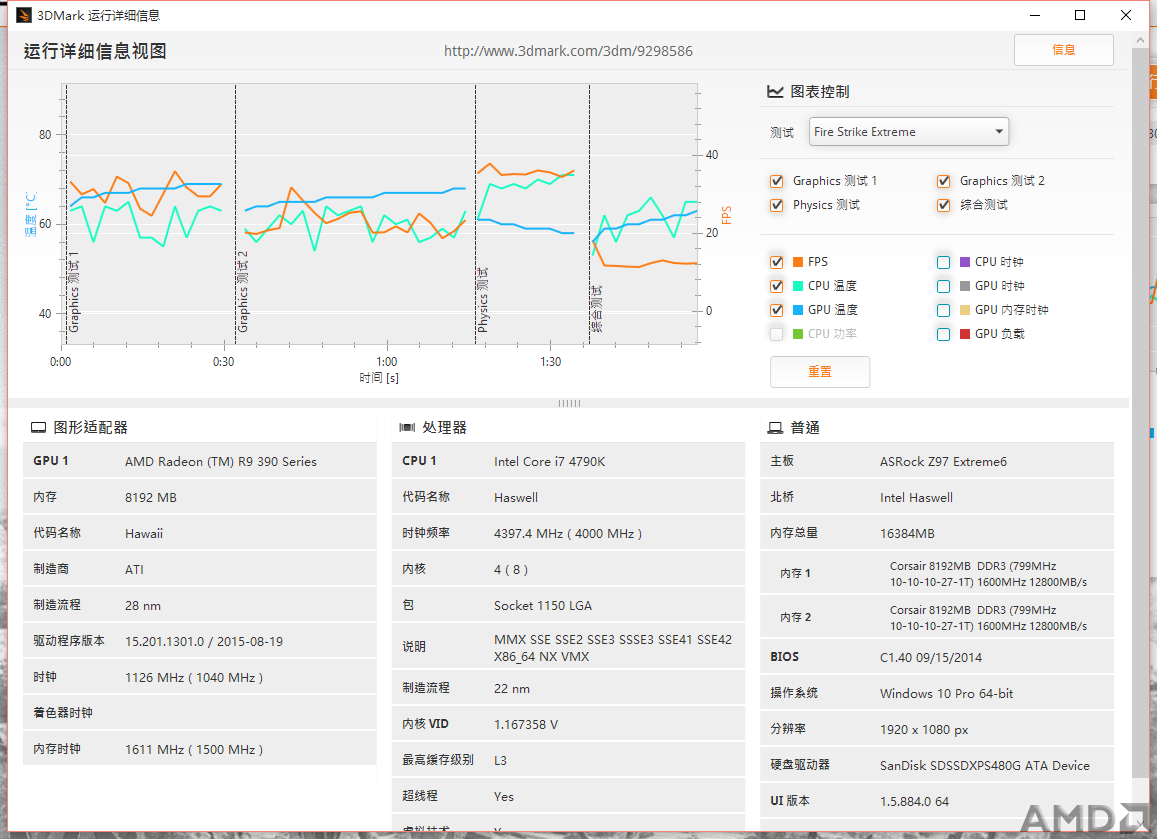Click the 综合测试 marker label in chart

[597, 308]
